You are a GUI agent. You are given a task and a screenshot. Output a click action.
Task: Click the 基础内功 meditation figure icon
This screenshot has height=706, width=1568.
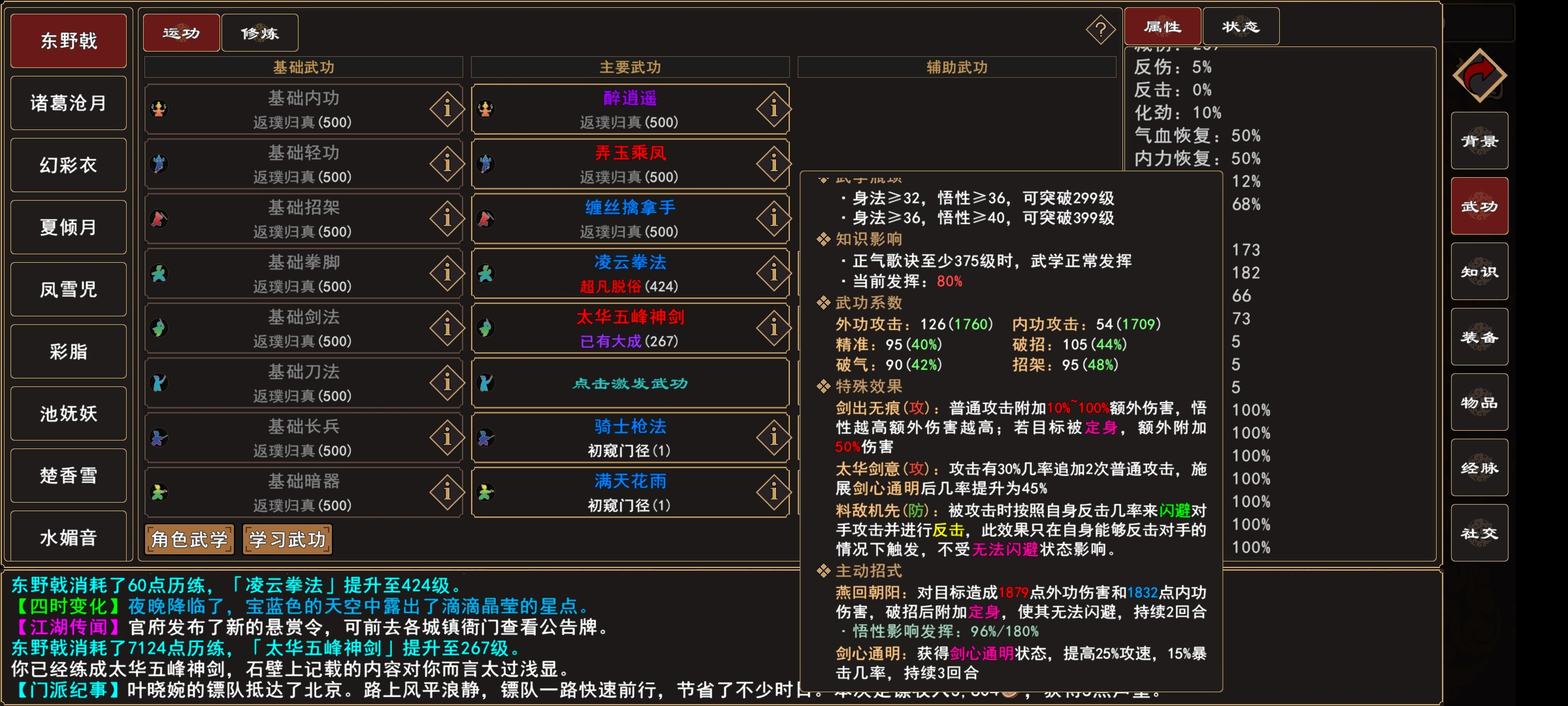pyautogui.click(x=159, y=109)
